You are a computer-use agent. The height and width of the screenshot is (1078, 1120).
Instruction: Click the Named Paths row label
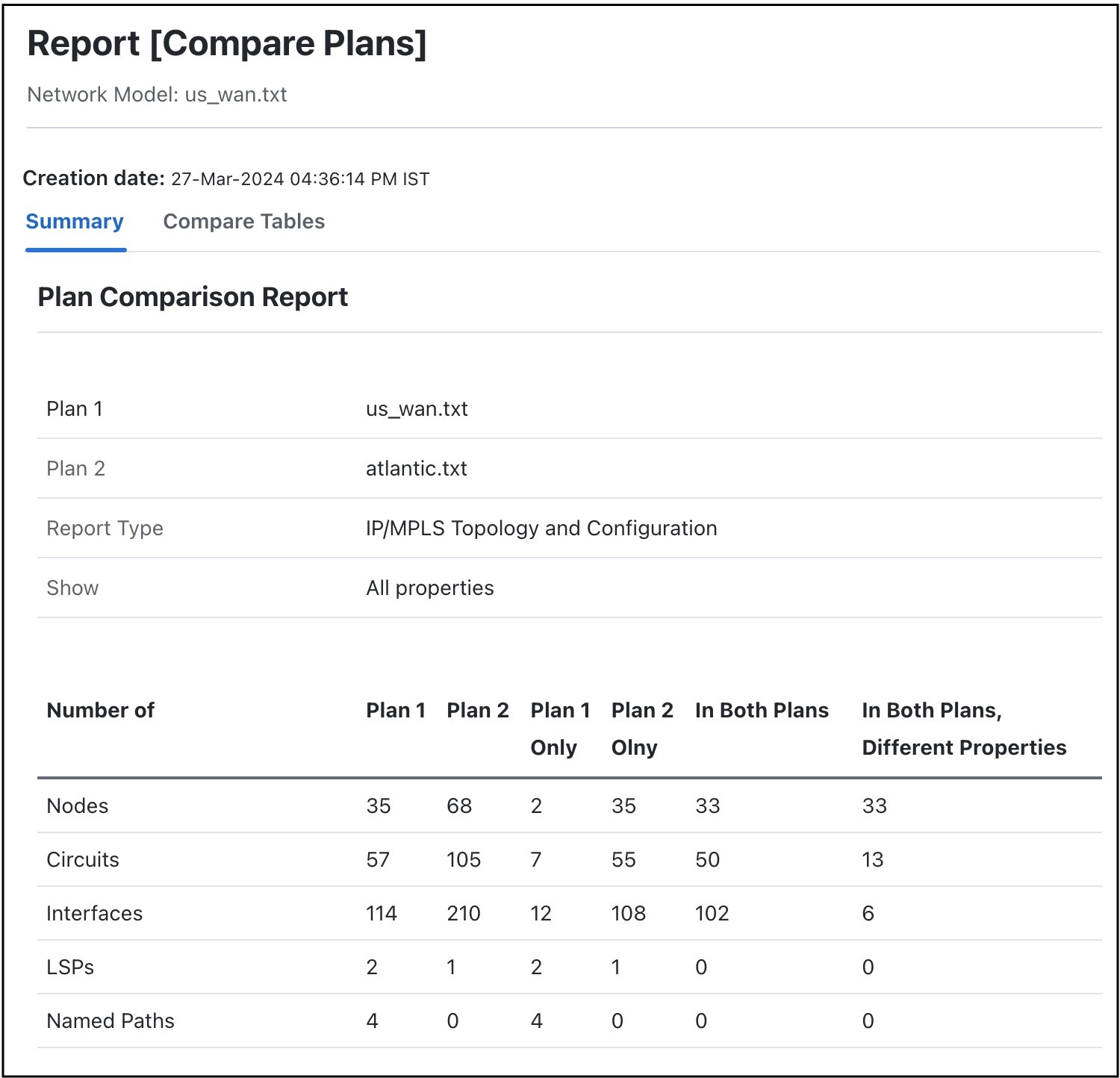pyautogui.click(x=110, y=1021)
